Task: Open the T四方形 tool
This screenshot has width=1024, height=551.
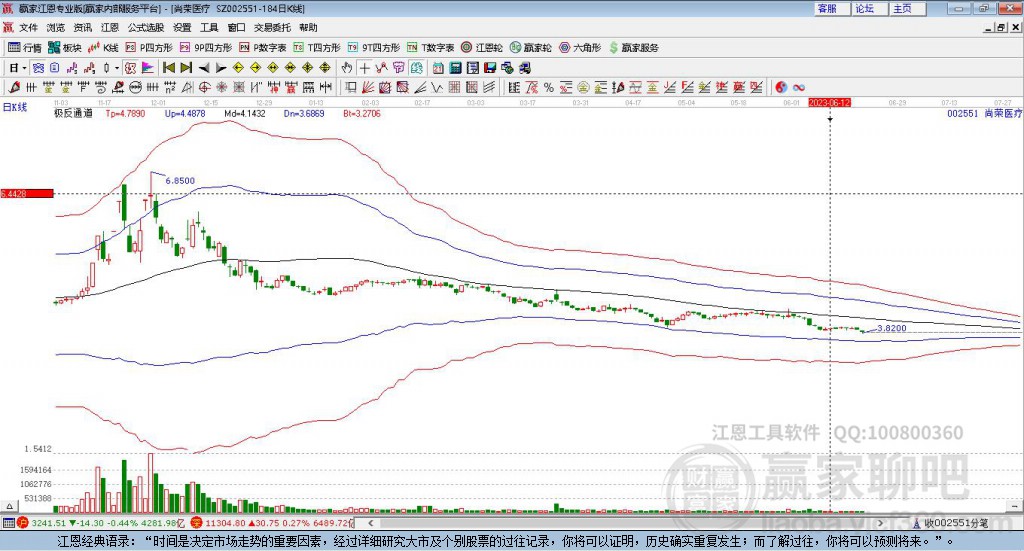Action: click(x=317, y=48)
